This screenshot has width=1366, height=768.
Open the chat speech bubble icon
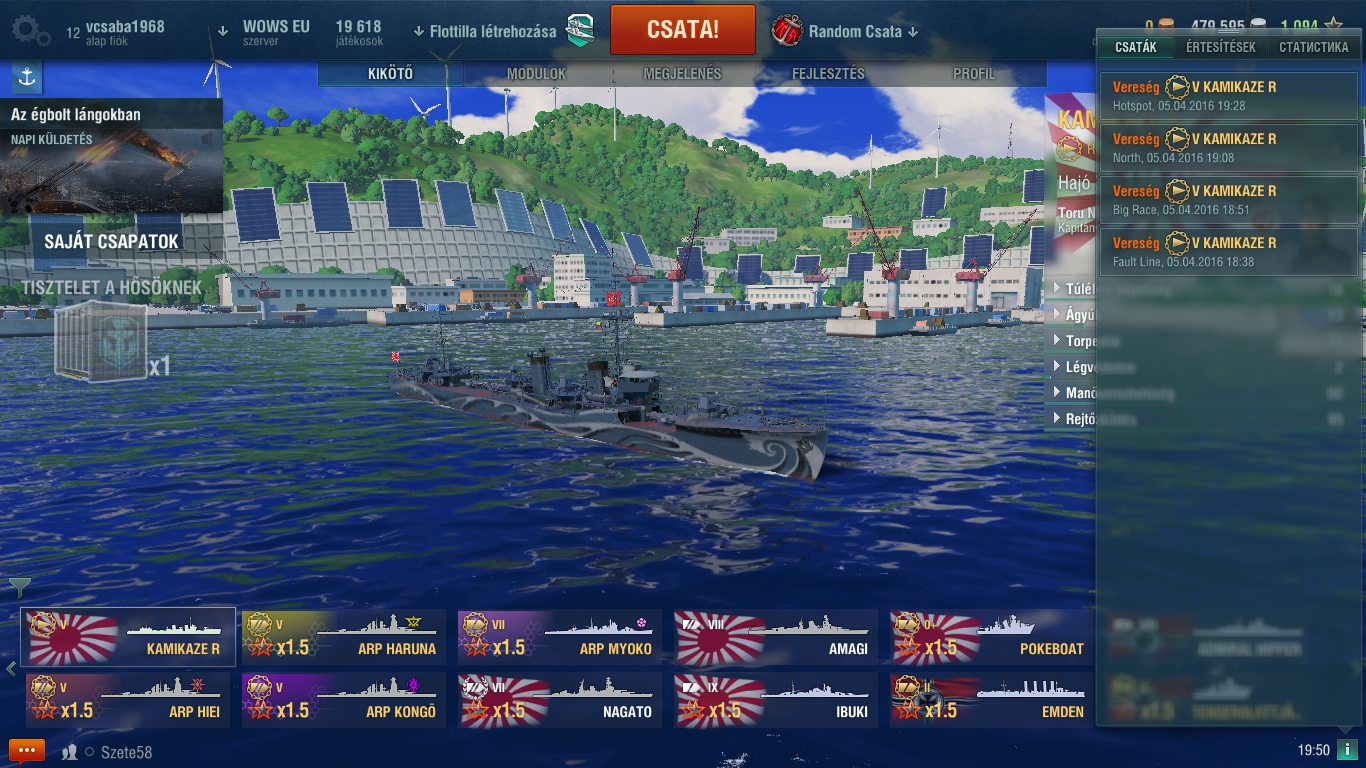(x=27, y=751)
